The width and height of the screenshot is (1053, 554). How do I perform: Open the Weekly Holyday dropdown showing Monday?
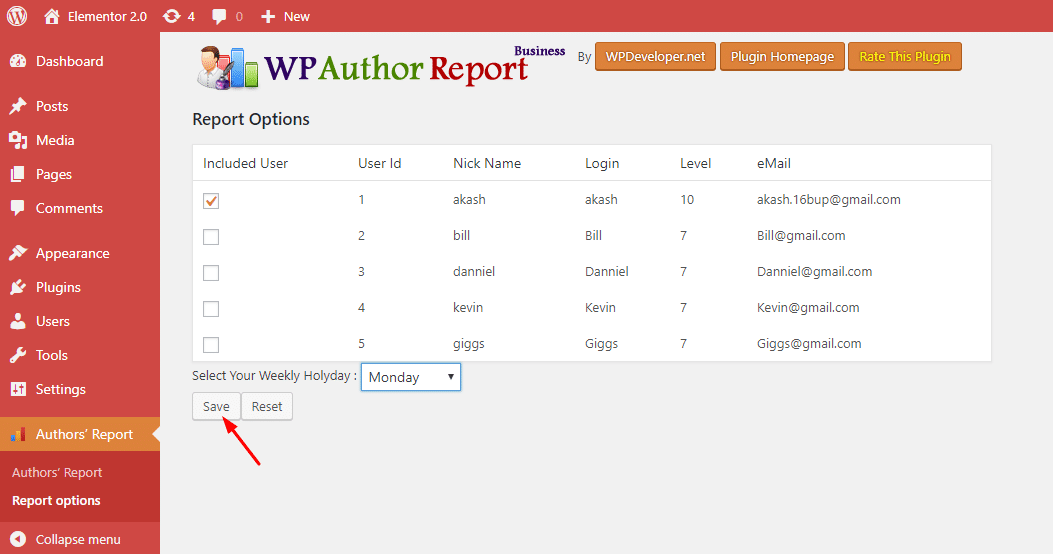pos(410,377)
